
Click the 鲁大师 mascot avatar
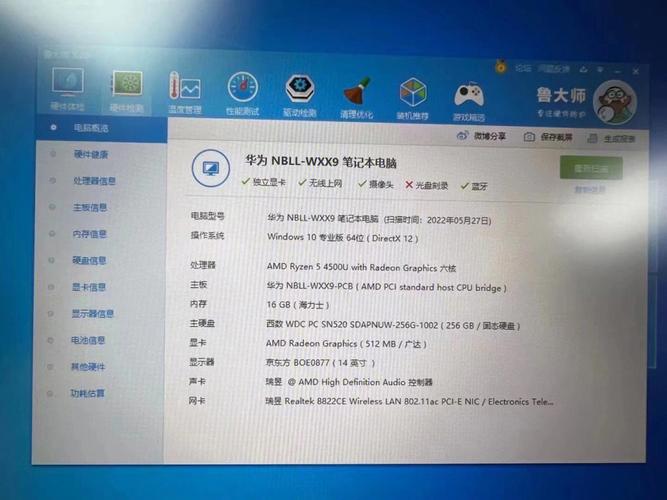[615, 103]
